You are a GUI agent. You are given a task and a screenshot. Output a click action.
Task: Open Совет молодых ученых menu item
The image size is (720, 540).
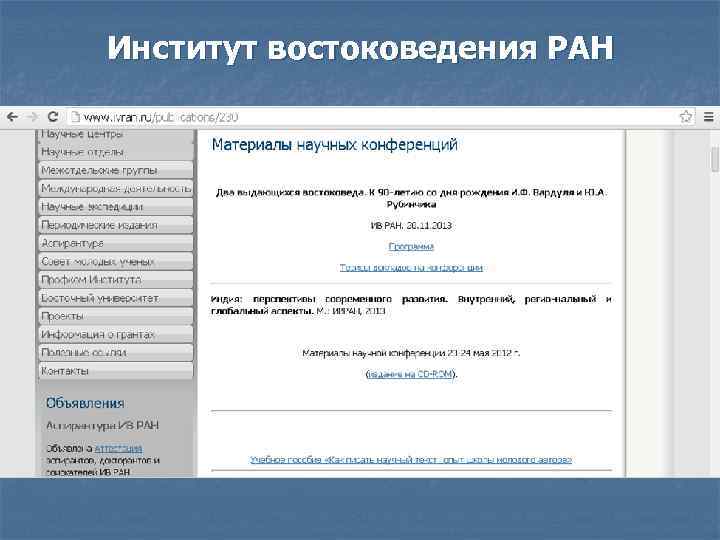click(116, 261)
